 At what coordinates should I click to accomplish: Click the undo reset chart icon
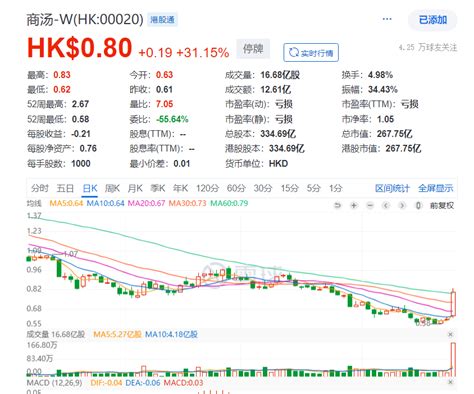tap(337, 206)
